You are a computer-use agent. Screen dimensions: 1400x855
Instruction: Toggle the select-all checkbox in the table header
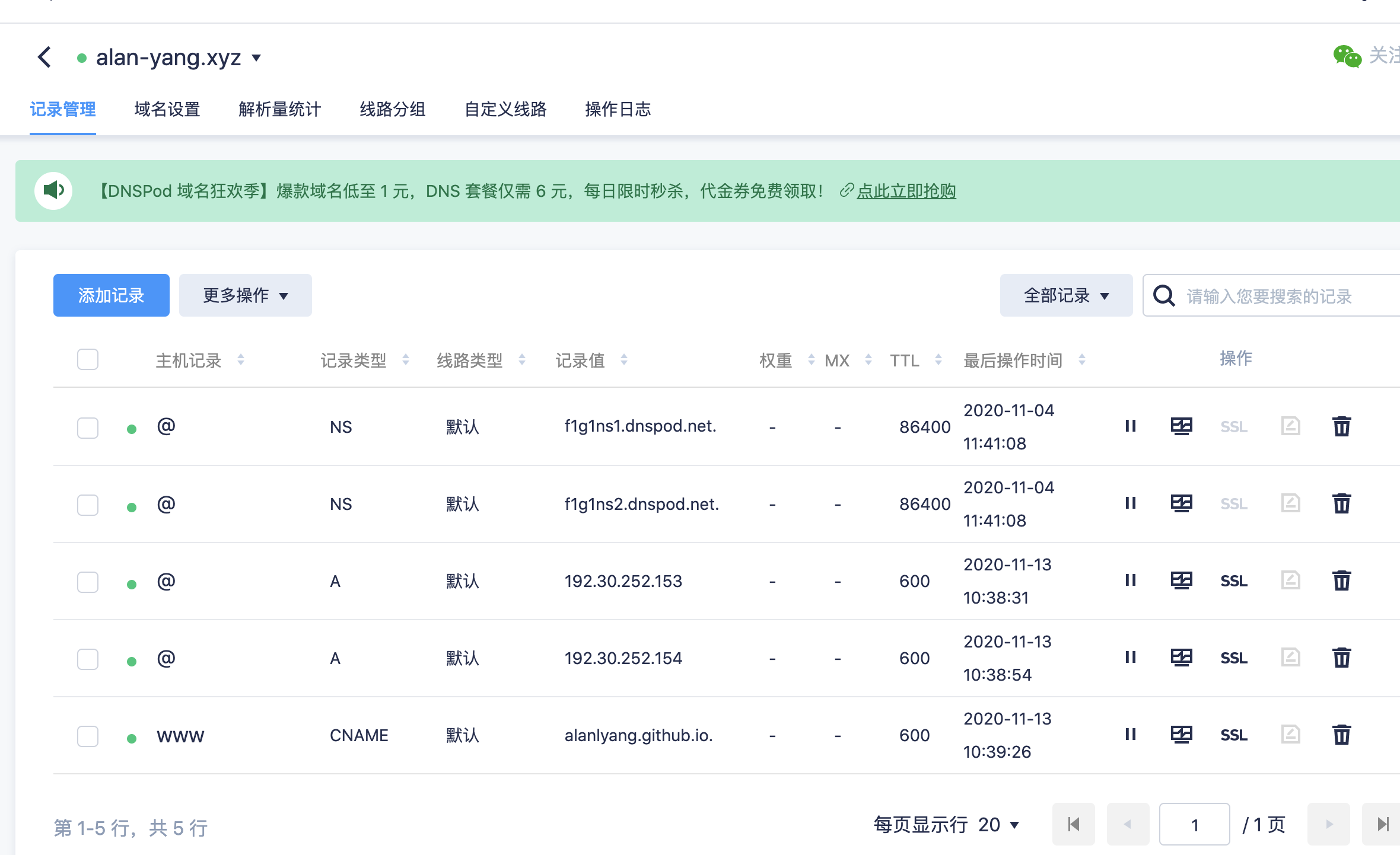(88, 359)
